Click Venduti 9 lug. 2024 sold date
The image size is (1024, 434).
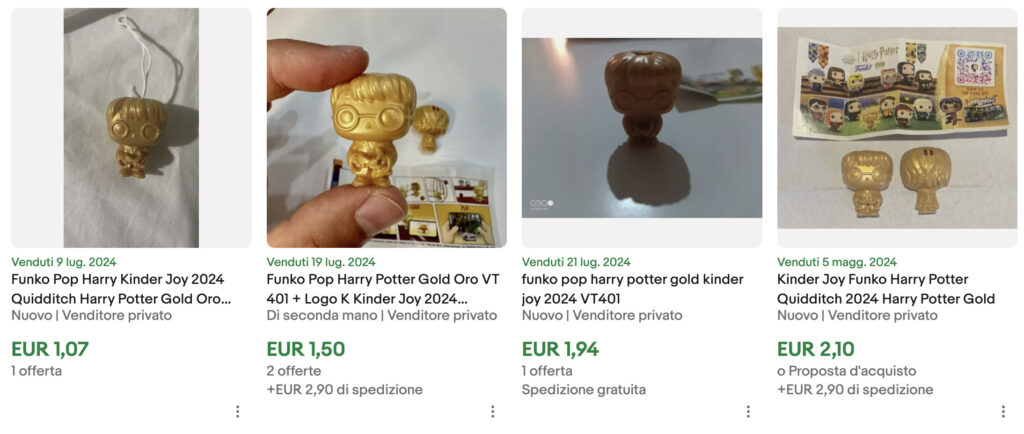click(64, 262)
